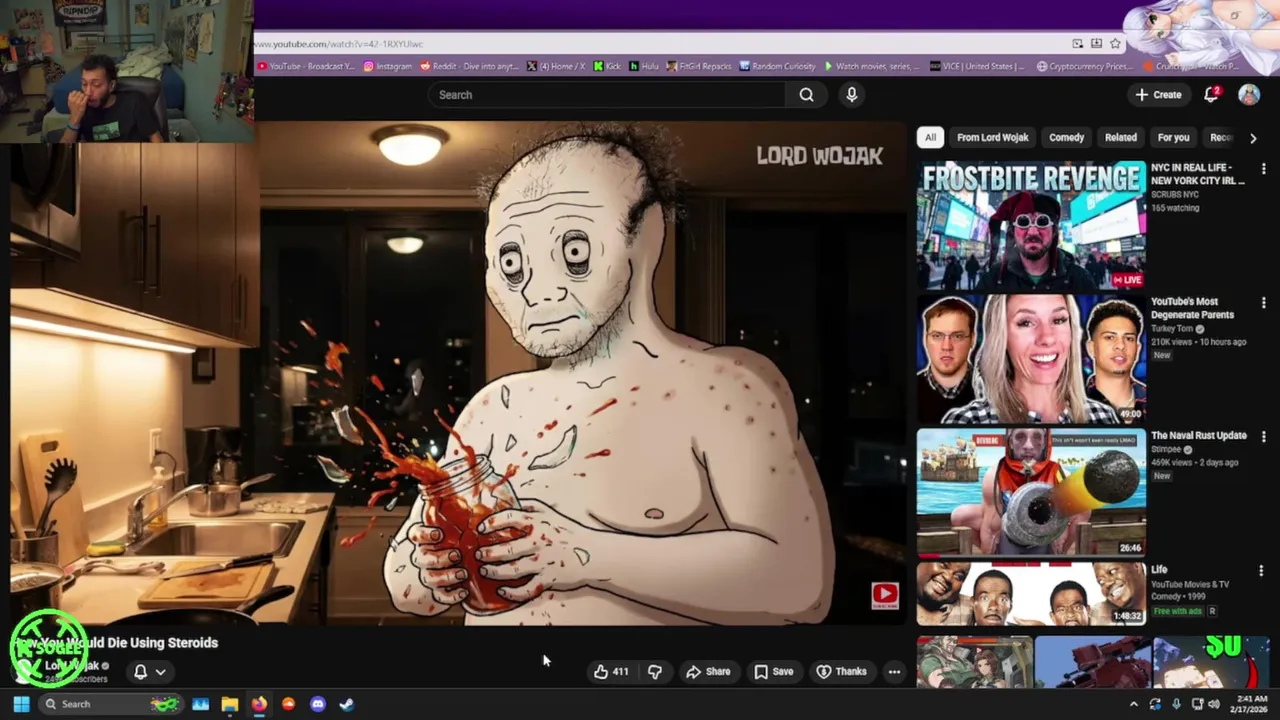The width and height of the screenshot is (1280, 720).
Task: Open YouTube notifications bell
Action: (1211, 94)
